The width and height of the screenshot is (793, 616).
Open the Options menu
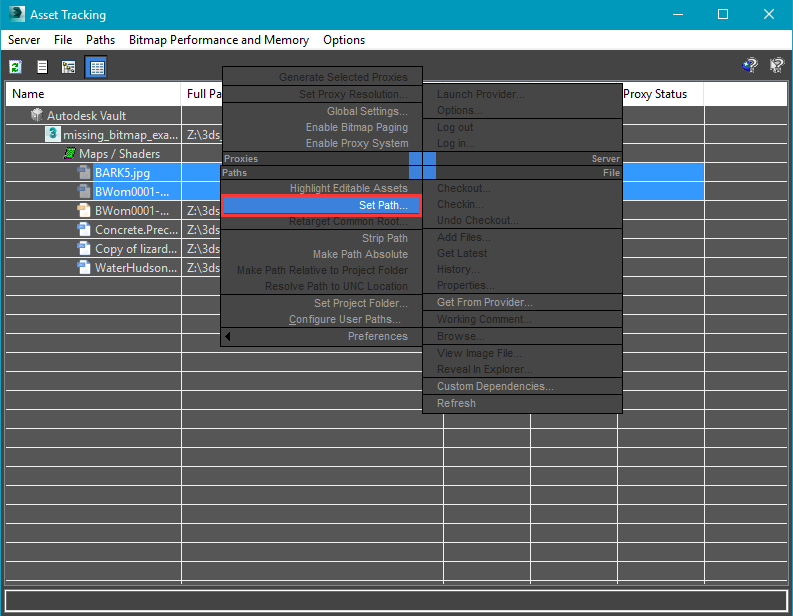click(x=344, y=40)
